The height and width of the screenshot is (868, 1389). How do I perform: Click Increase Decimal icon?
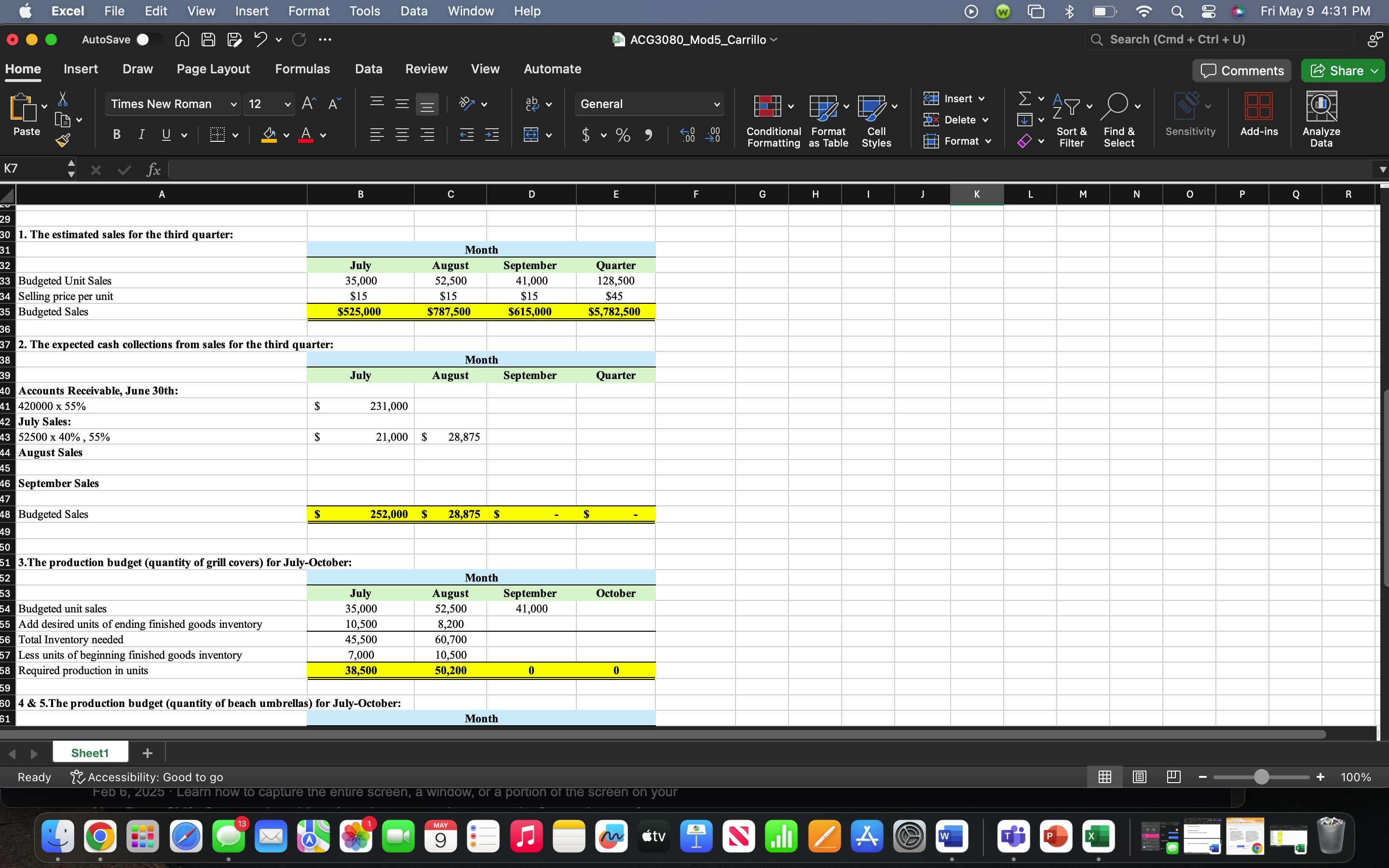point(687,135)
